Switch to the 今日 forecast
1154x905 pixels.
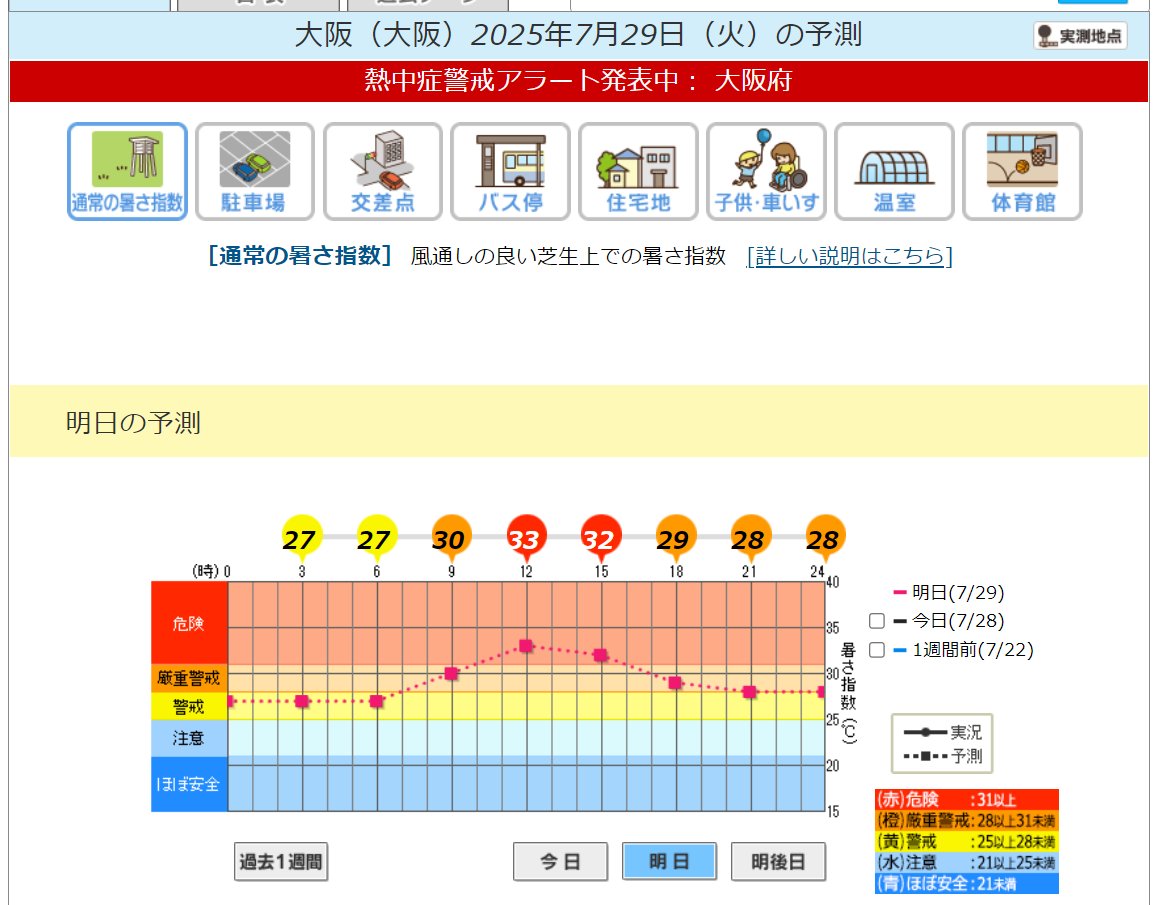pos(560,861)
